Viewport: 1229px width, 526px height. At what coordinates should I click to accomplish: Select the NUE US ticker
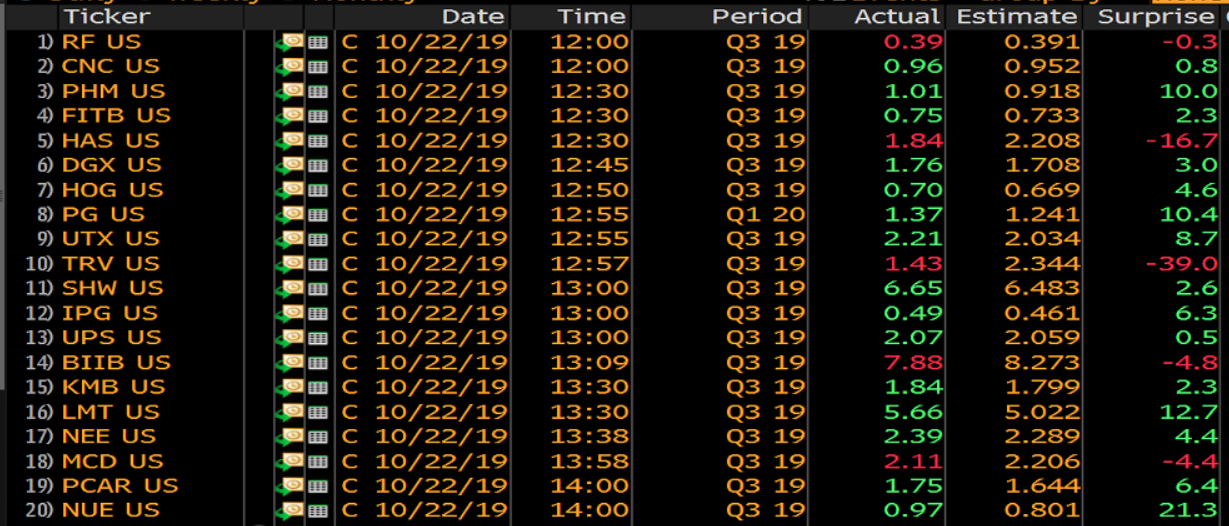[x=110, y=510]
